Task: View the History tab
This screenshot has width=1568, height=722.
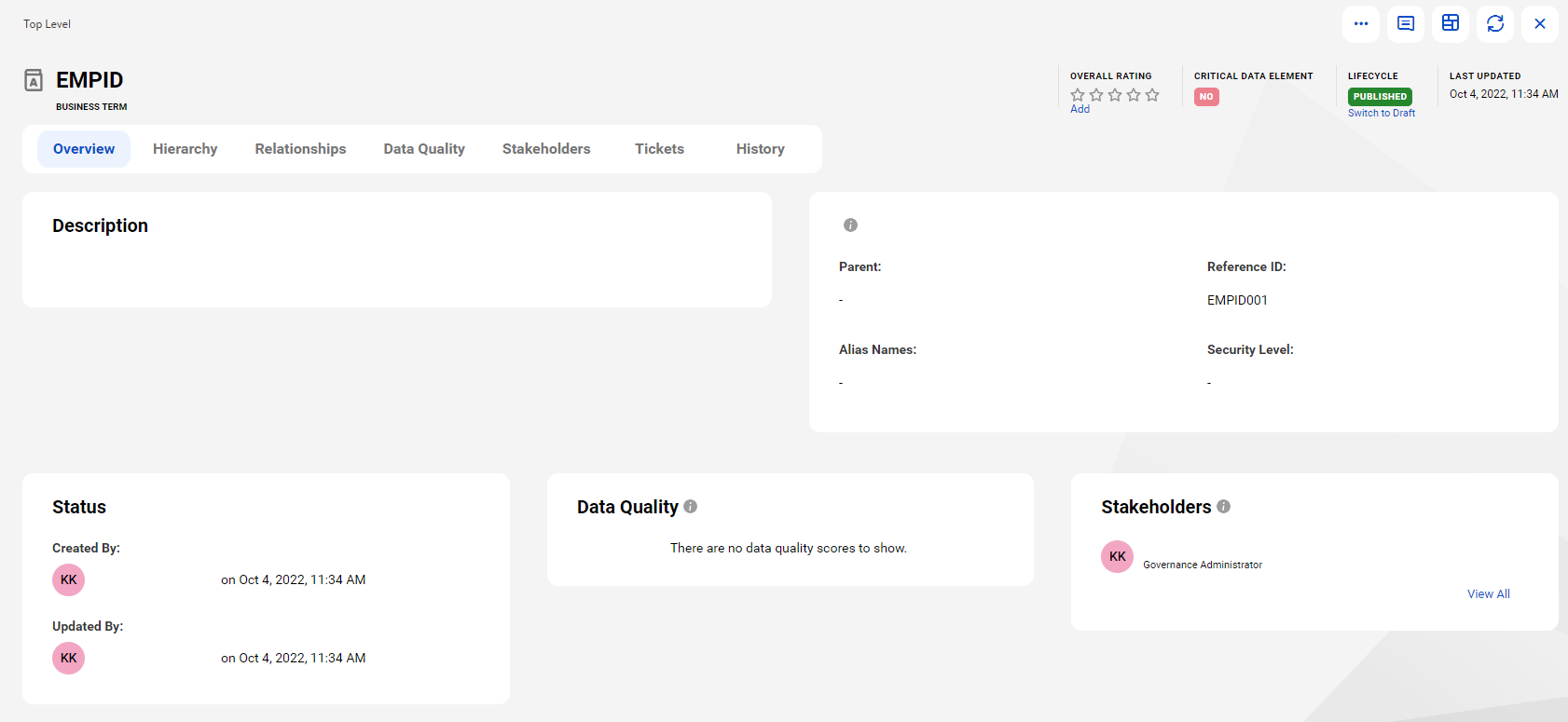Action: click(x=761, y=149)
